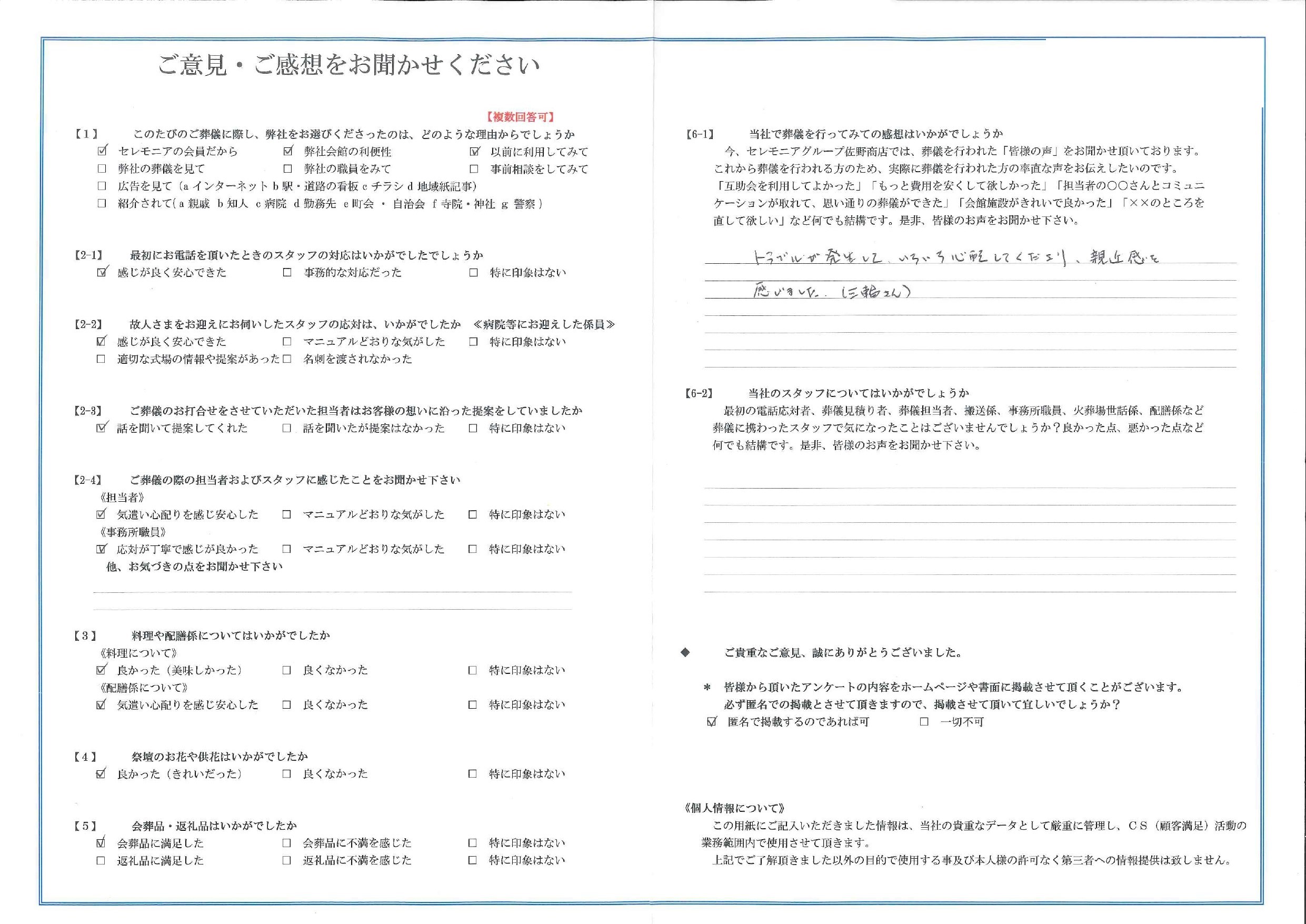
Task: Click the '《個人情報について》' heading
Action: click(735, 808)
